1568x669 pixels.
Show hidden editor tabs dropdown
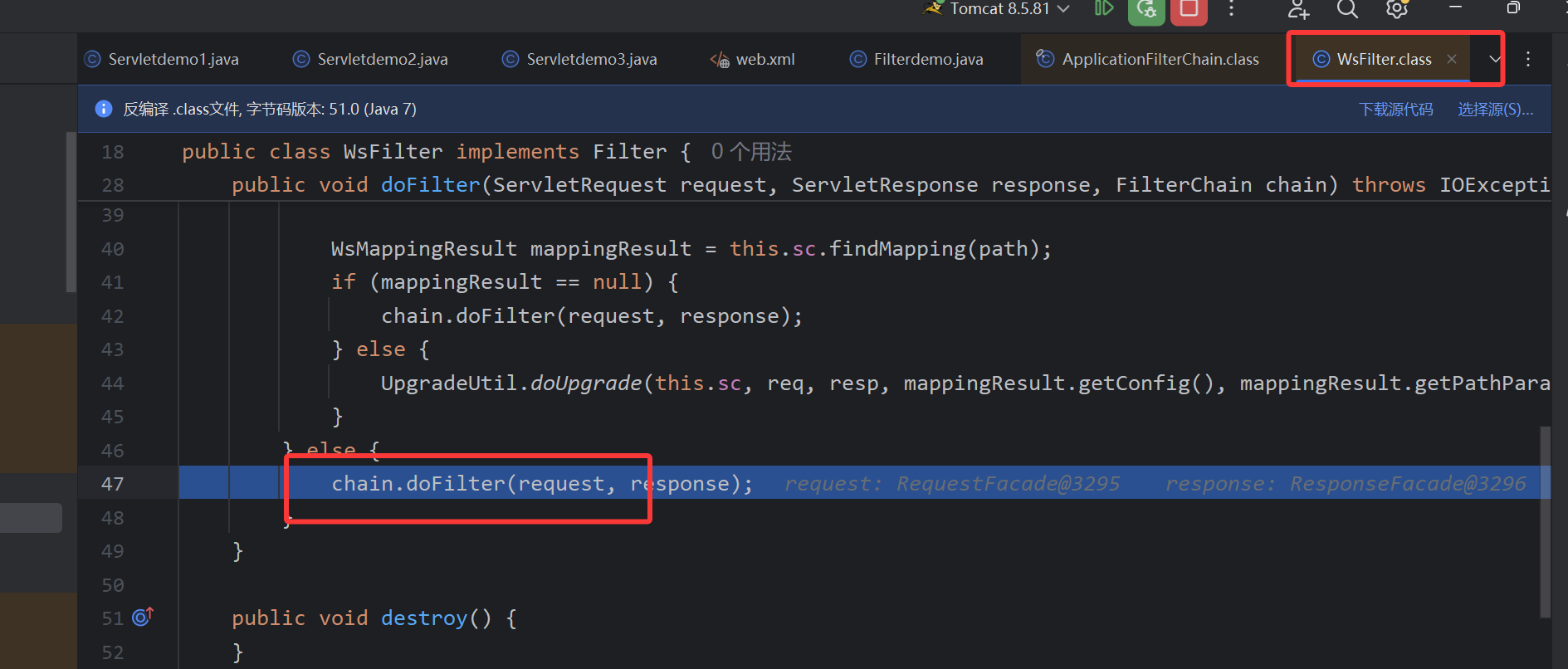pyautogui.click(x=1494, y=59)
